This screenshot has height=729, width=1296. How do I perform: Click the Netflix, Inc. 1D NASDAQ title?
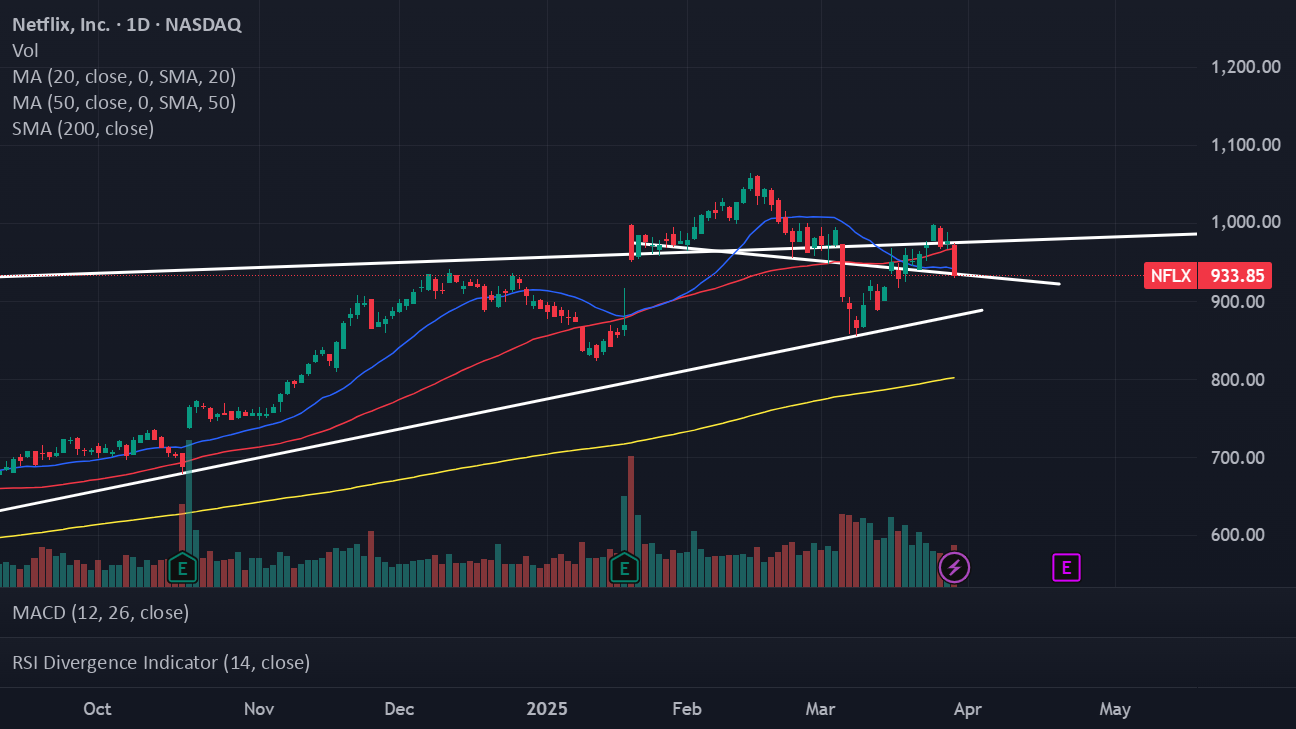click(126, 25)
